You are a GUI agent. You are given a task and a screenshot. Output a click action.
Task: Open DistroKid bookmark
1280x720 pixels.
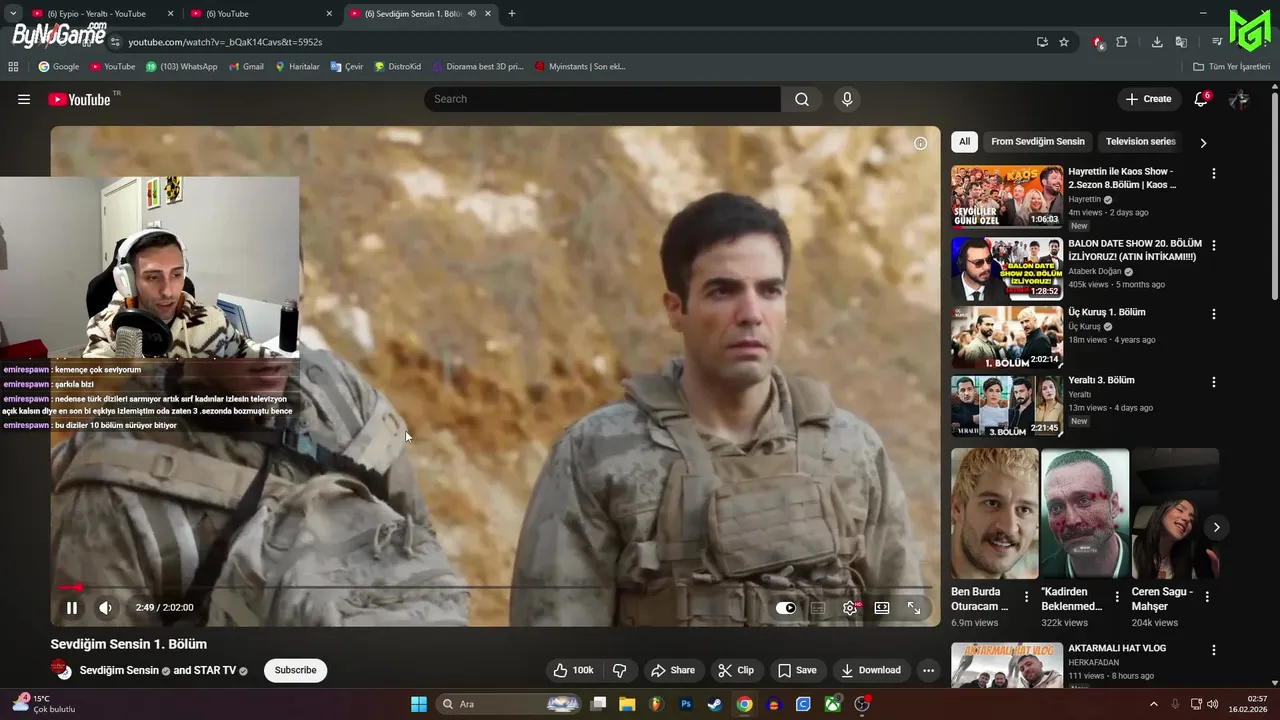(x=398, y=67)
